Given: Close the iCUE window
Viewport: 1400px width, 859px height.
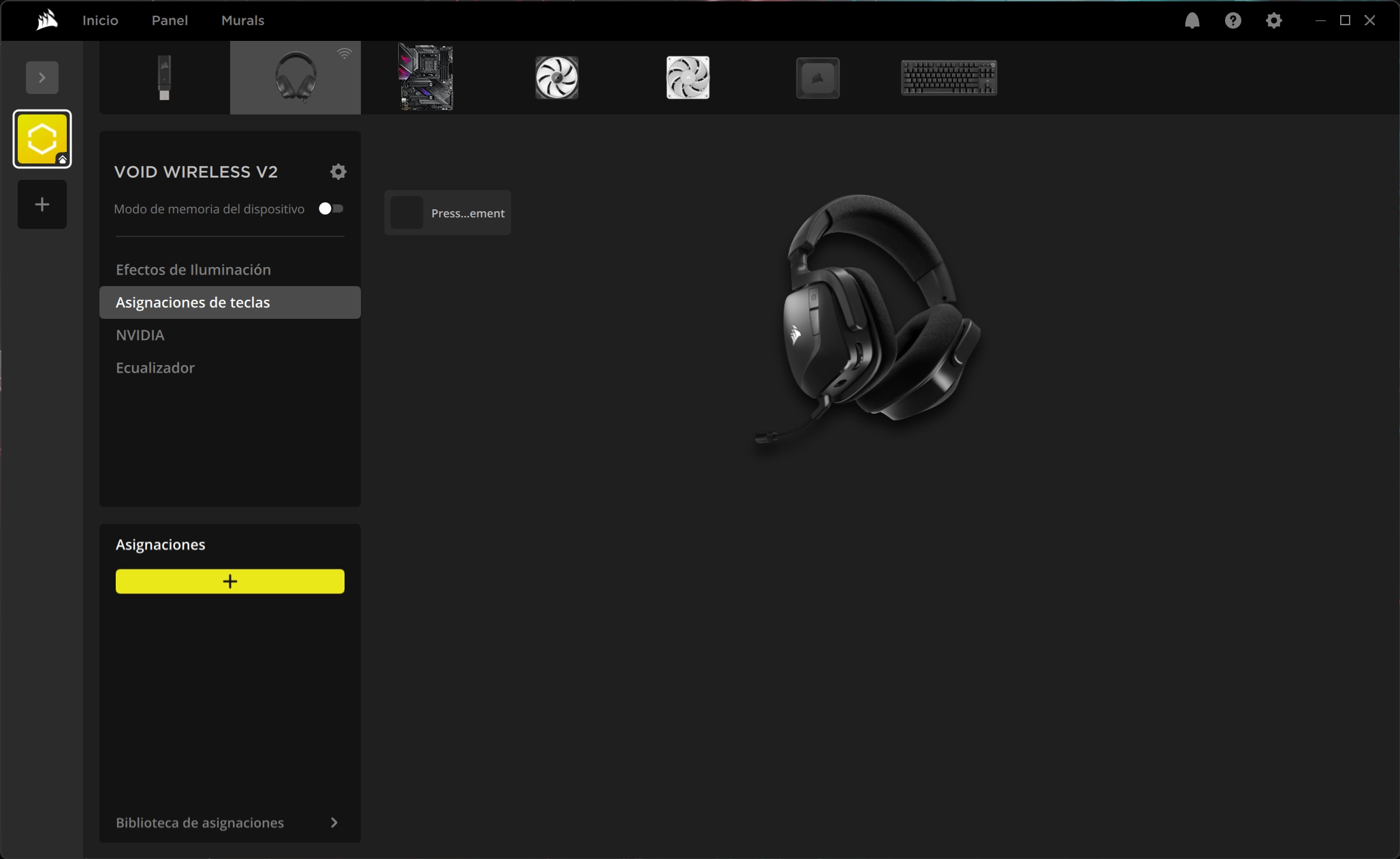Looking at the screenshot, I should pos(1370,20).
